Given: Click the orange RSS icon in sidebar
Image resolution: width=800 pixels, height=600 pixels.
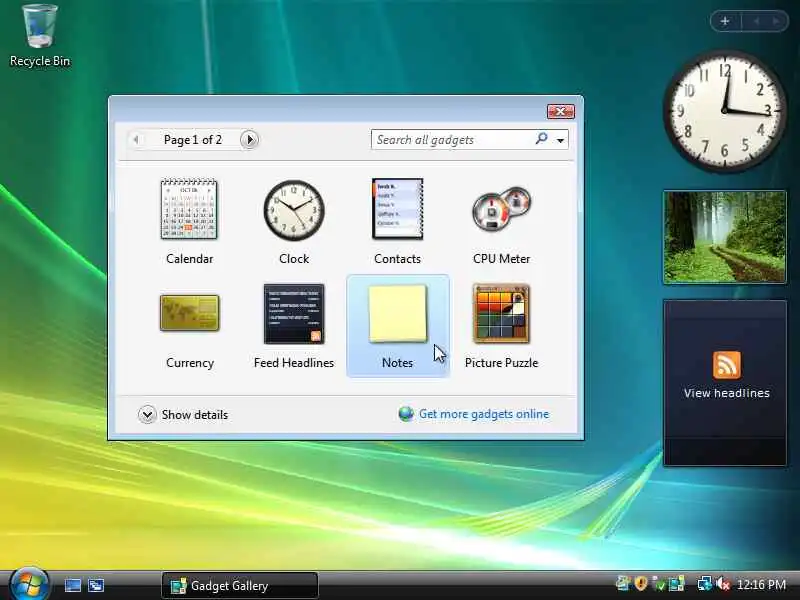Looking at the screenshot, I should click(727, 365).
